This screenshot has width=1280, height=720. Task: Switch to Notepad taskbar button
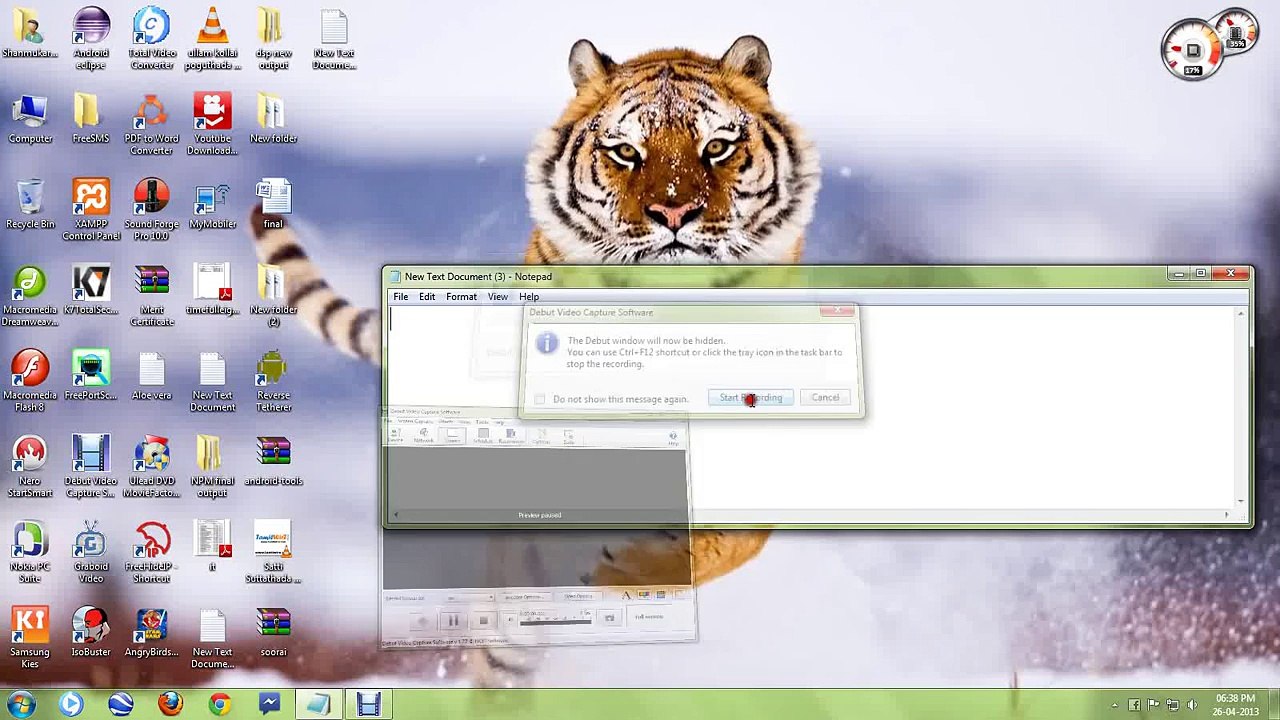pos(319,704)
